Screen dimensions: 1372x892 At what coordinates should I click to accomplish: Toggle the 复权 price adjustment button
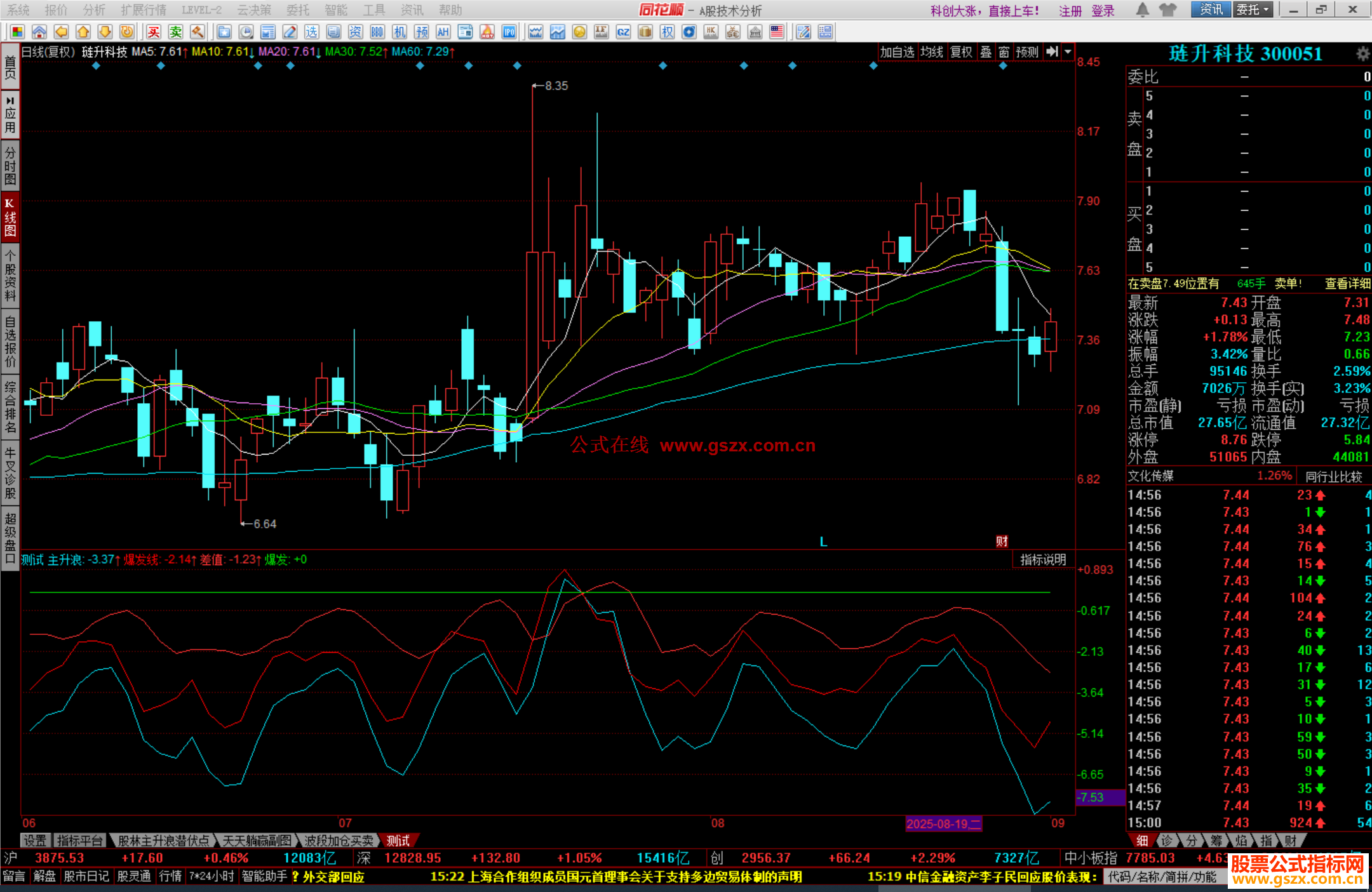(961, 52)
